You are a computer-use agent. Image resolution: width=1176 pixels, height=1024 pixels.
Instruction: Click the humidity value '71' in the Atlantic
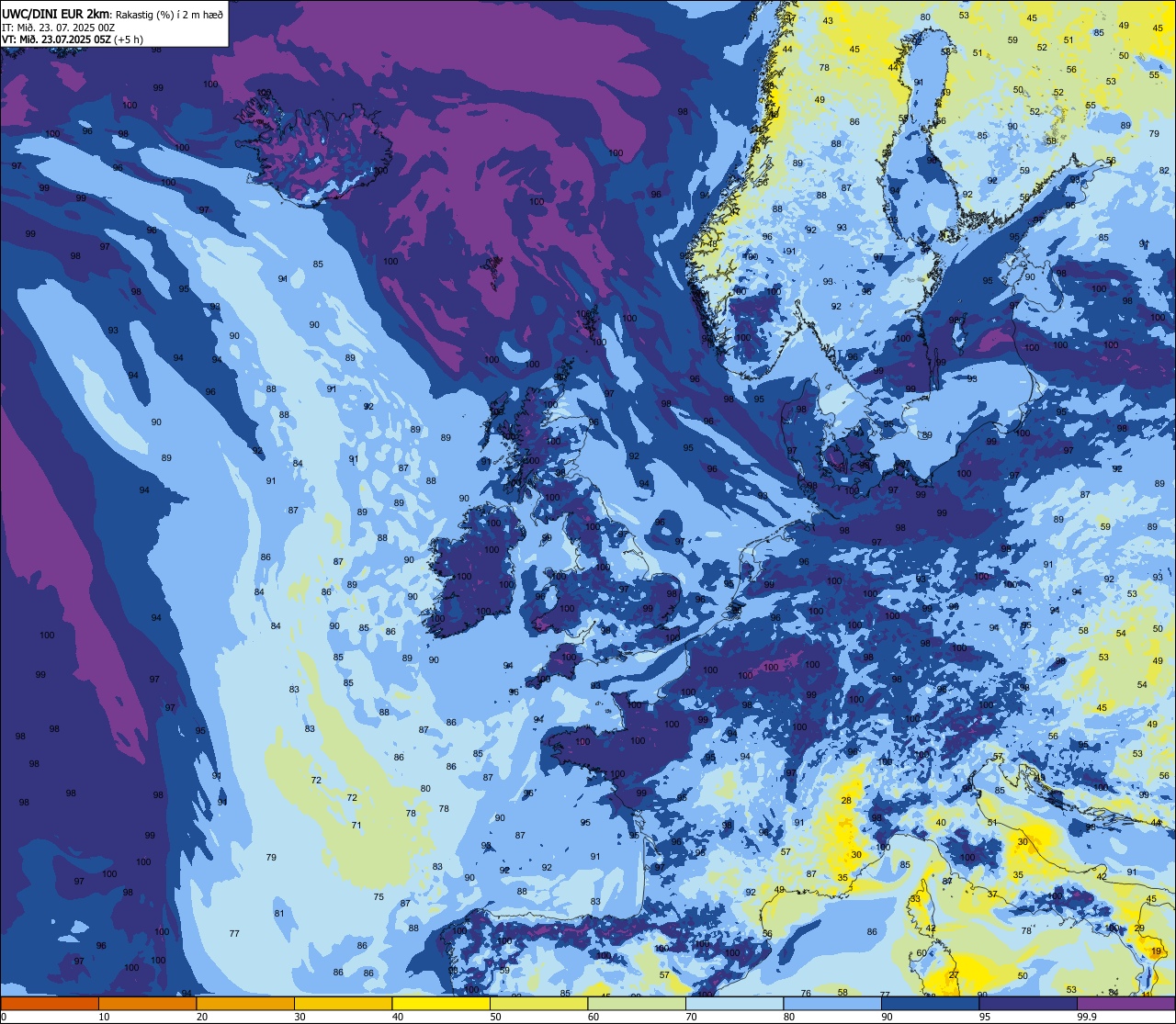356,825
